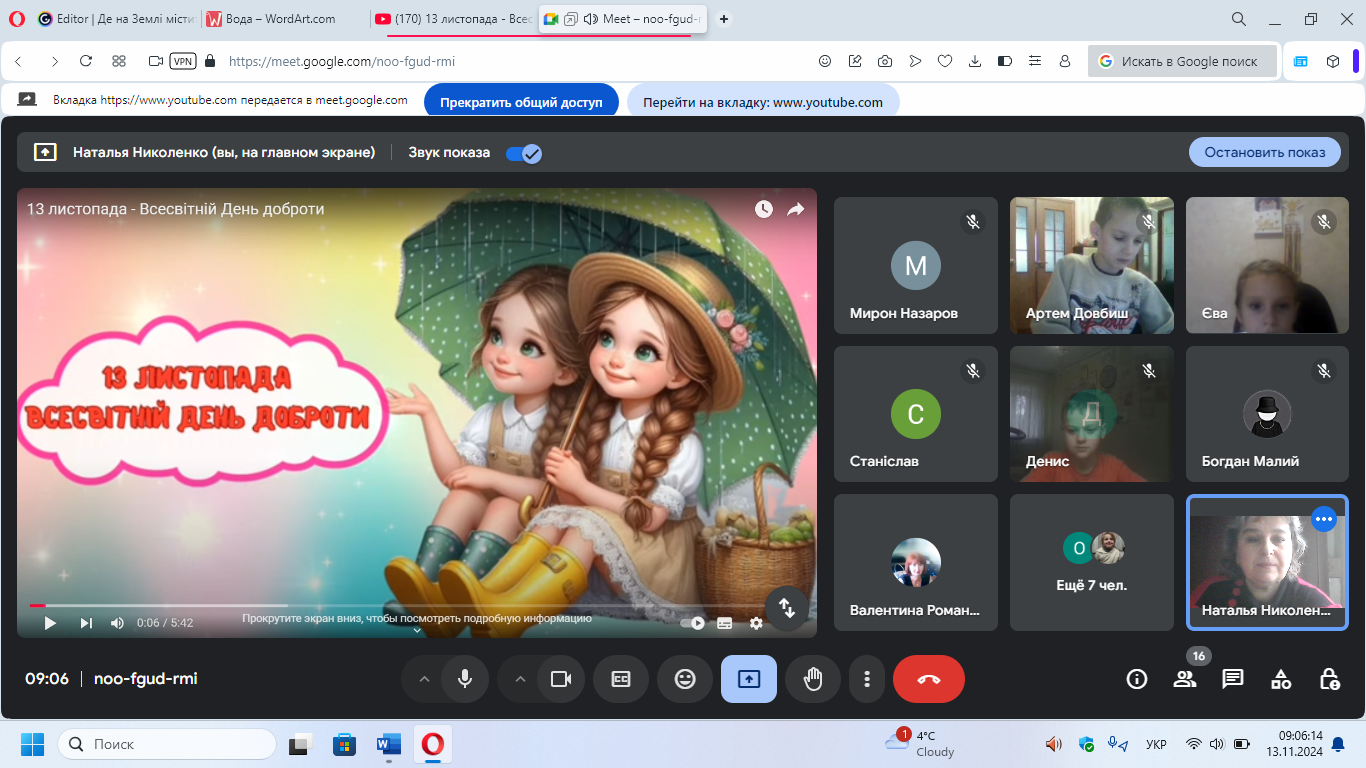Toggle YouTube subtitles button

tap(725, 622)
